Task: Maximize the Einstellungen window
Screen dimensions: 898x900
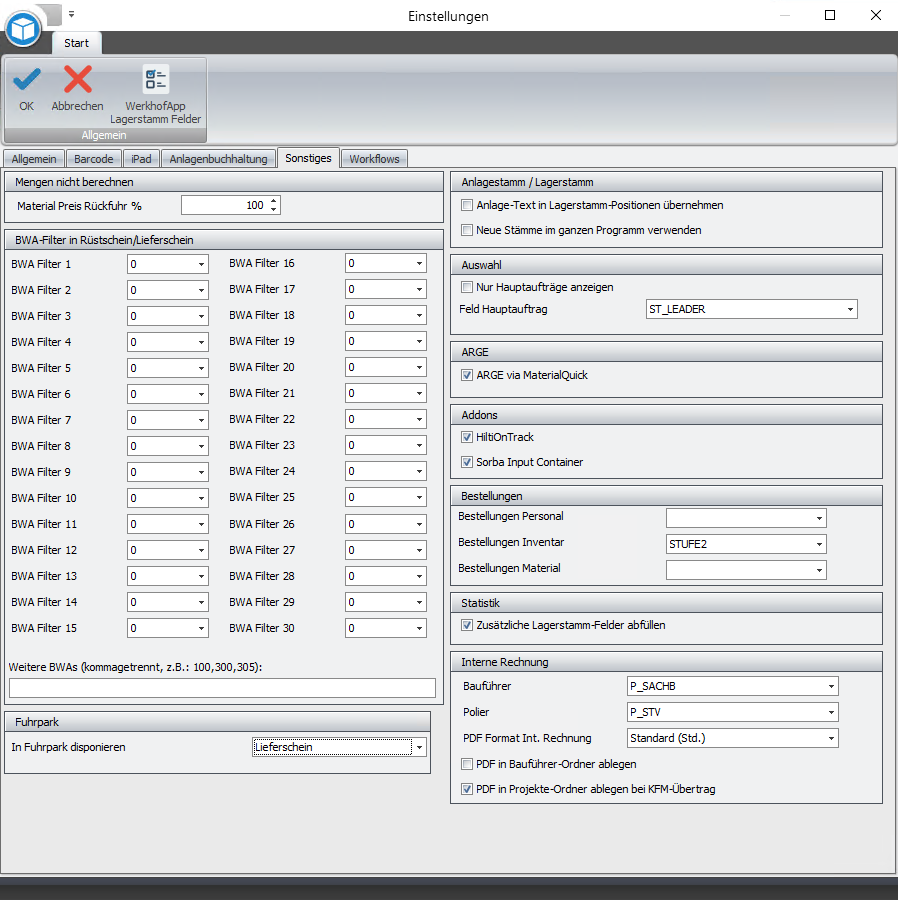Action: [830, 15]
